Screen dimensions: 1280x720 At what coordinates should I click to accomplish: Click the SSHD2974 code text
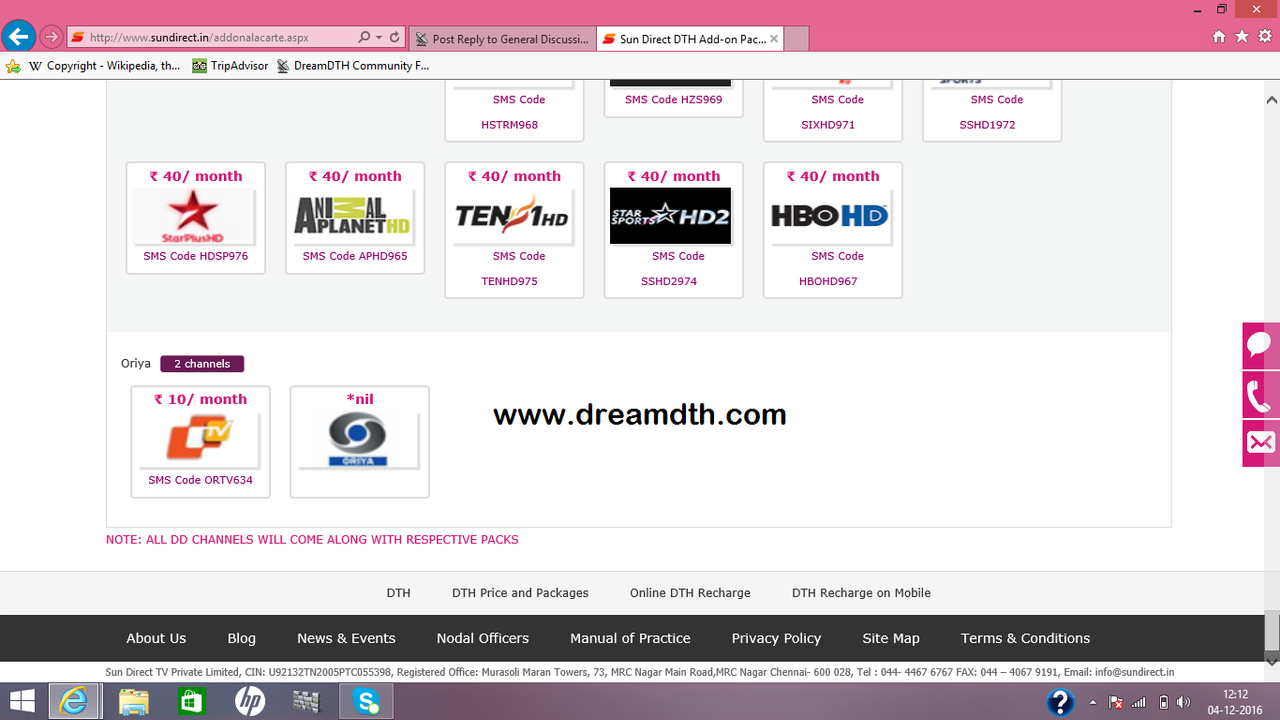[669, 282]
